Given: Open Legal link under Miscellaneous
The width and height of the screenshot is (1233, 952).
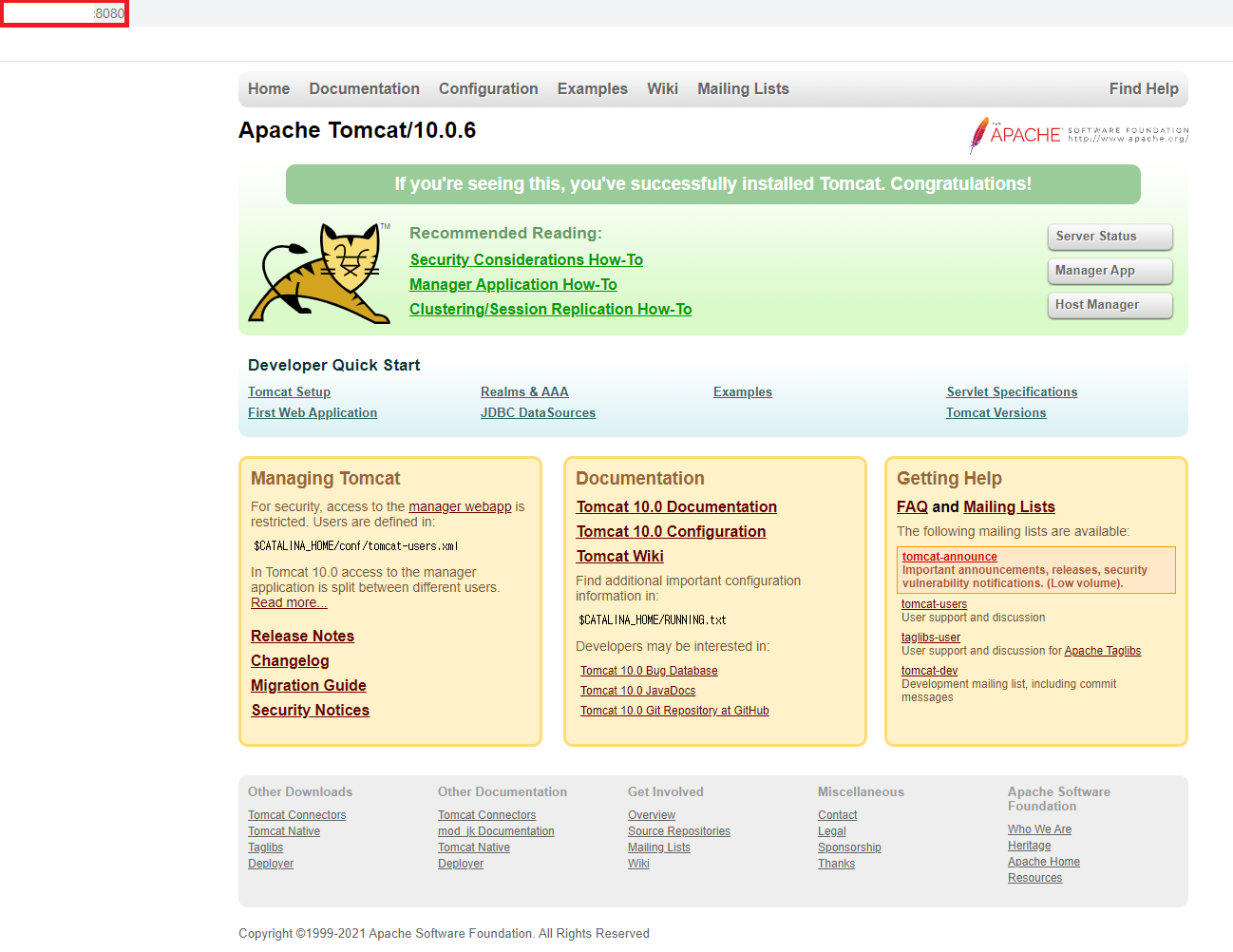Looking at the screenshot, I should click(831, 831).
